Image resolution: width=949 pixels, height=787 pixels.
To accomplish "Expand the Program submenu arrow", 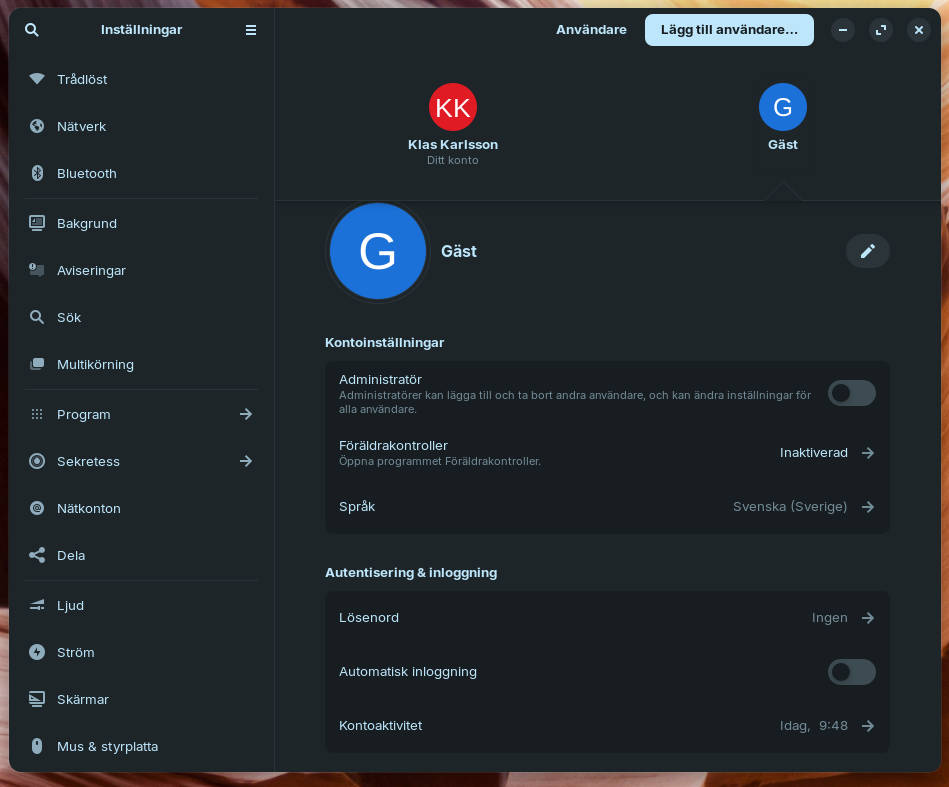I will pos(246,414).
